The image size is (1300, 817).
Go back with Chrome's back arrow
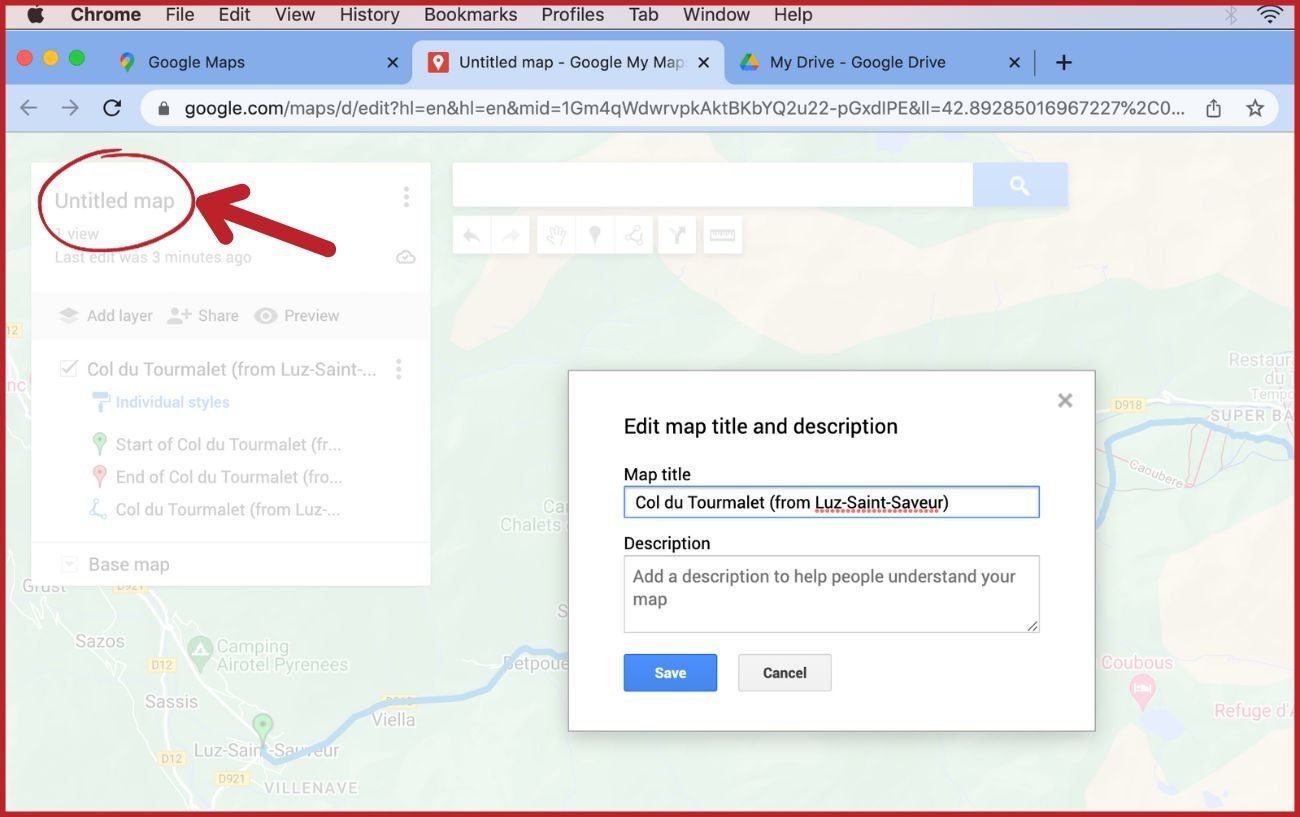[28, 108]
